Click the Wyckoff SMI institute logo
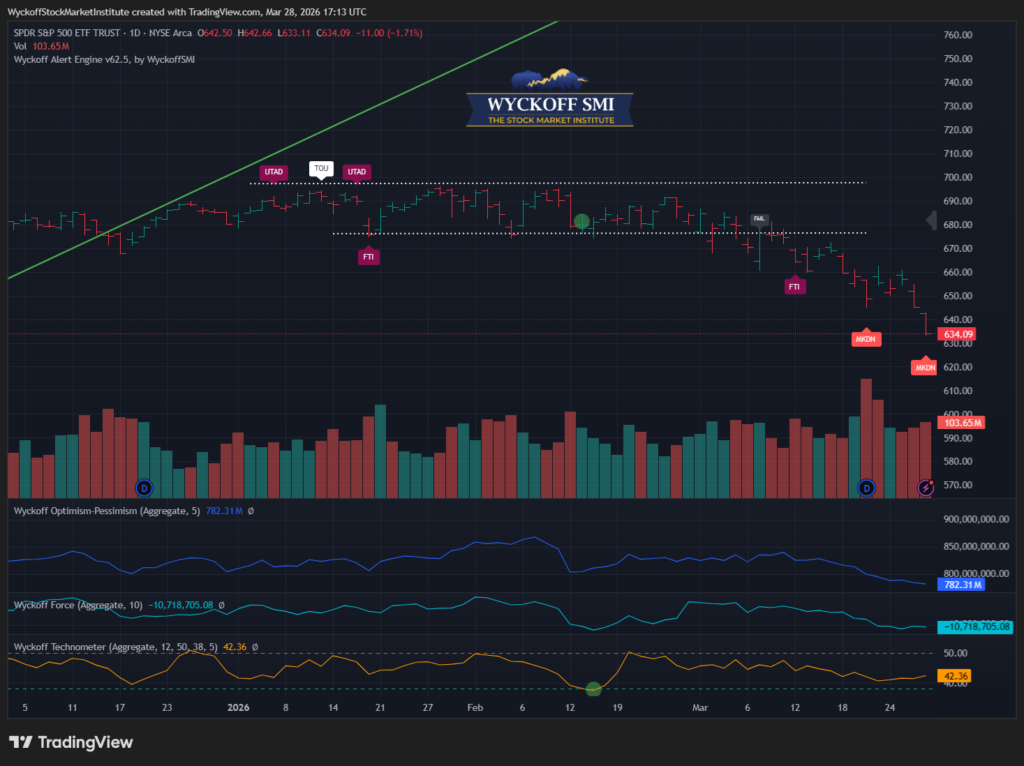The width and height of the screenshot is (1024, 766). click(x=550, y=99)
